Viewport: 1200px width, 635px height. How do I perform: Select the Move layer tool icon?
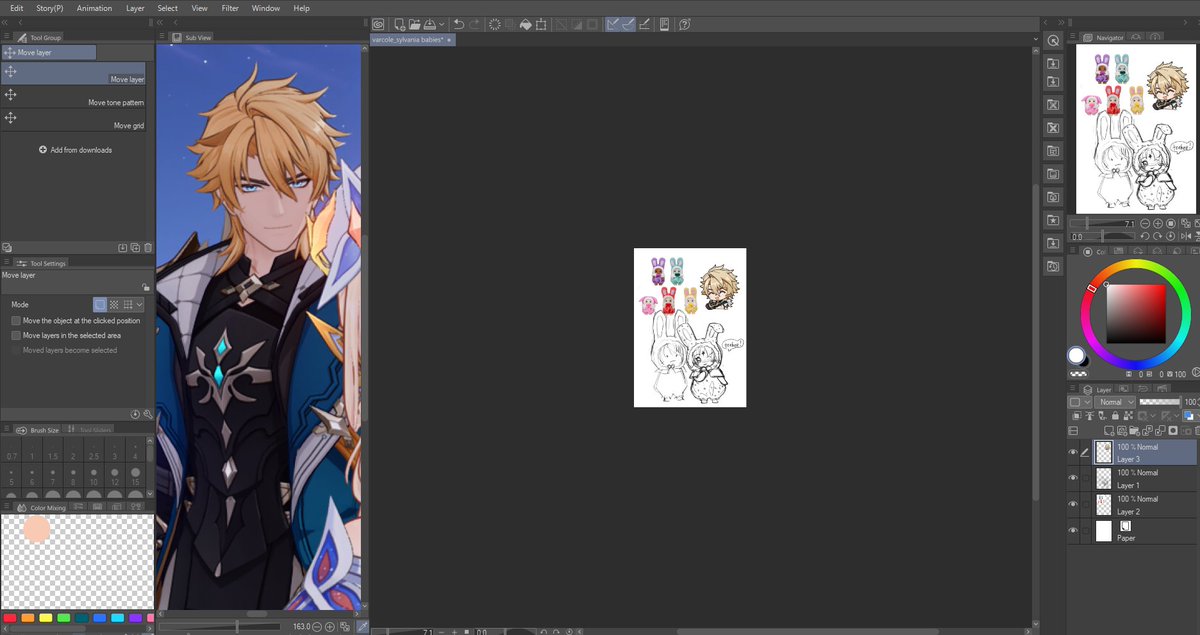click(10, 70)
